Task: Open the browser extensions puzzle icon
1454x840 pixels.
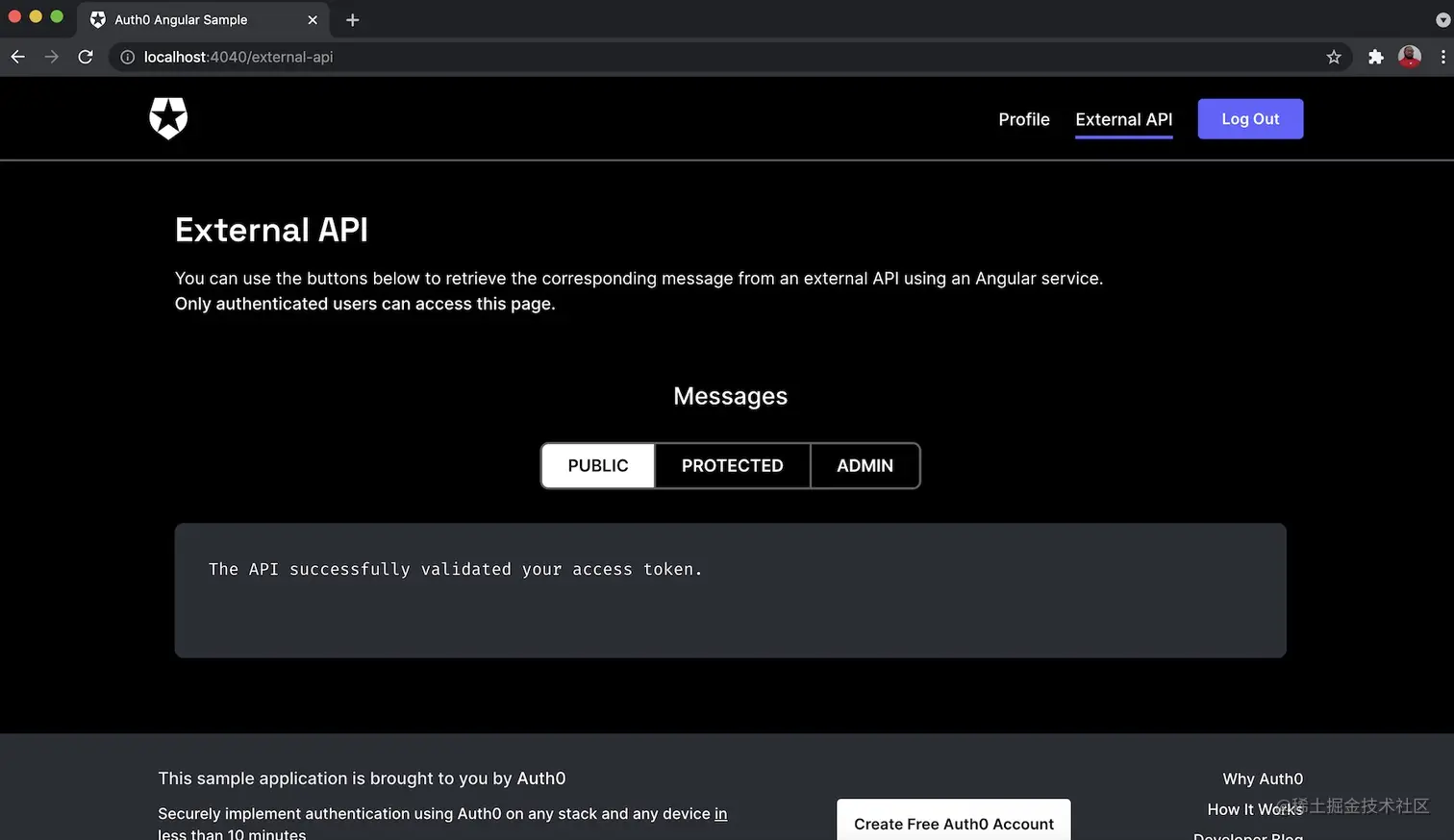Action: click(x=1375, y=57)
